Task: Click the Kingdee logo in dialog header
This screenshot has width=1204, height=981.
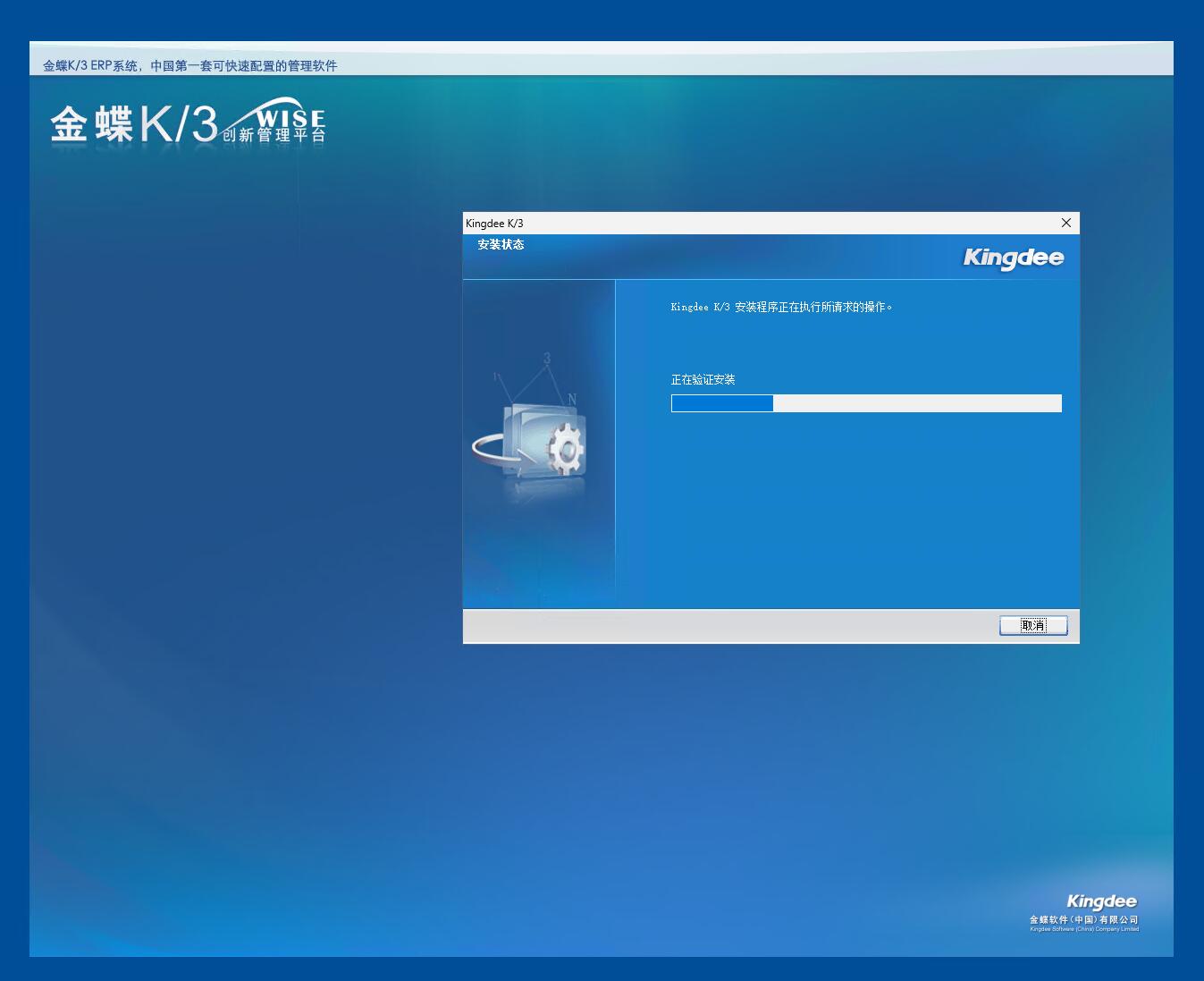Action: pyautogui.click(x=1014, y=258)
